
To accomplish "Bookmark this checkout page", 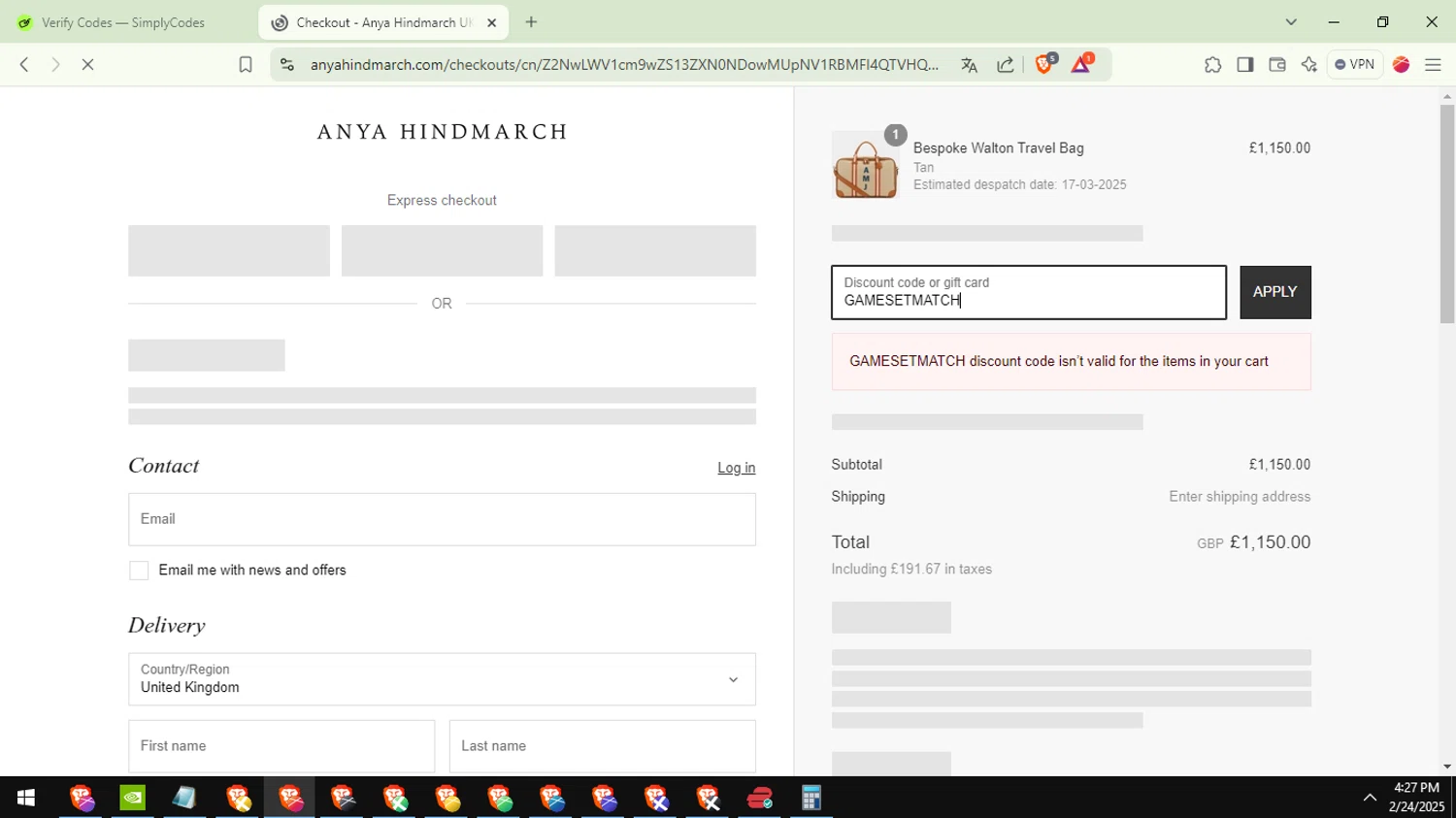I will tap(246, 65).
